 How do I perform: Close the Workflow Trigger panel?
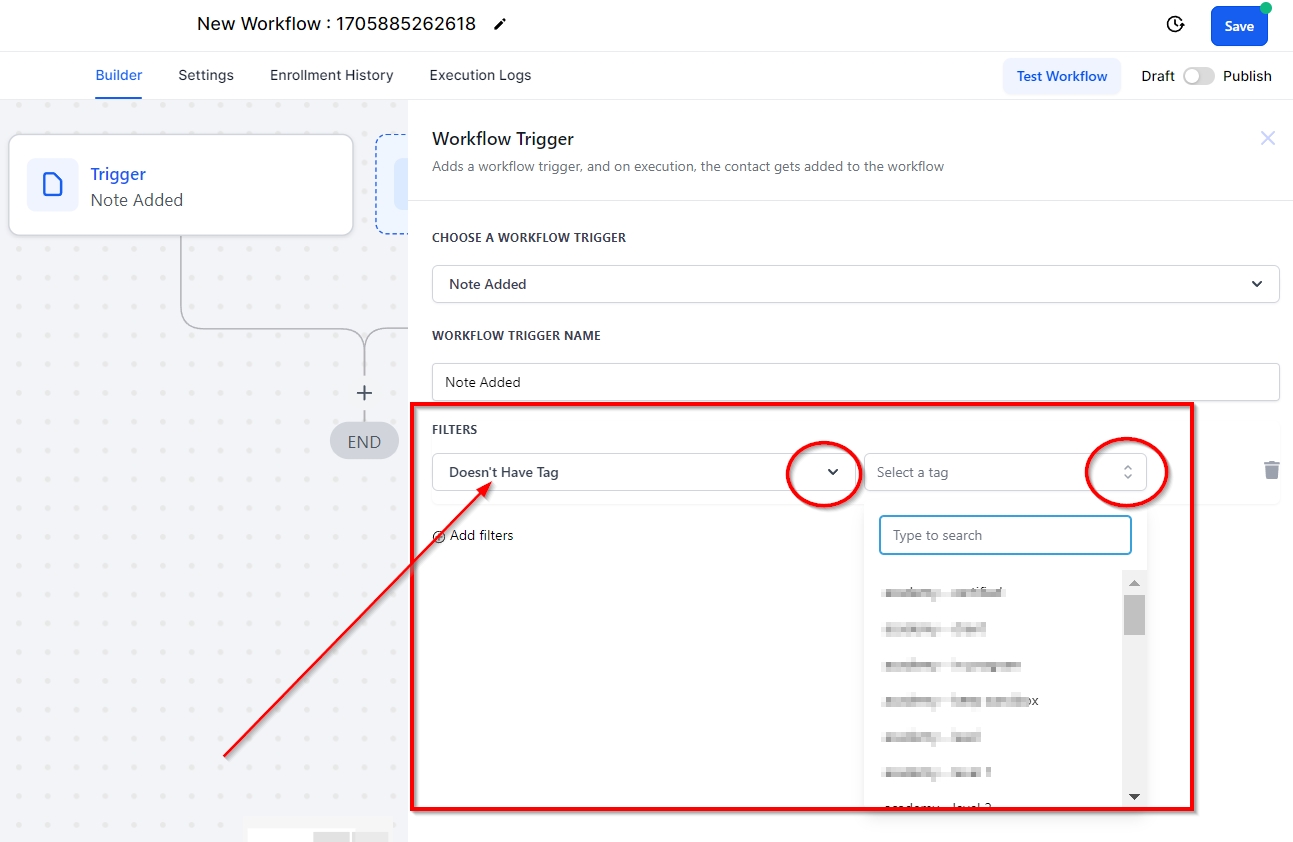coord(1268,138)
